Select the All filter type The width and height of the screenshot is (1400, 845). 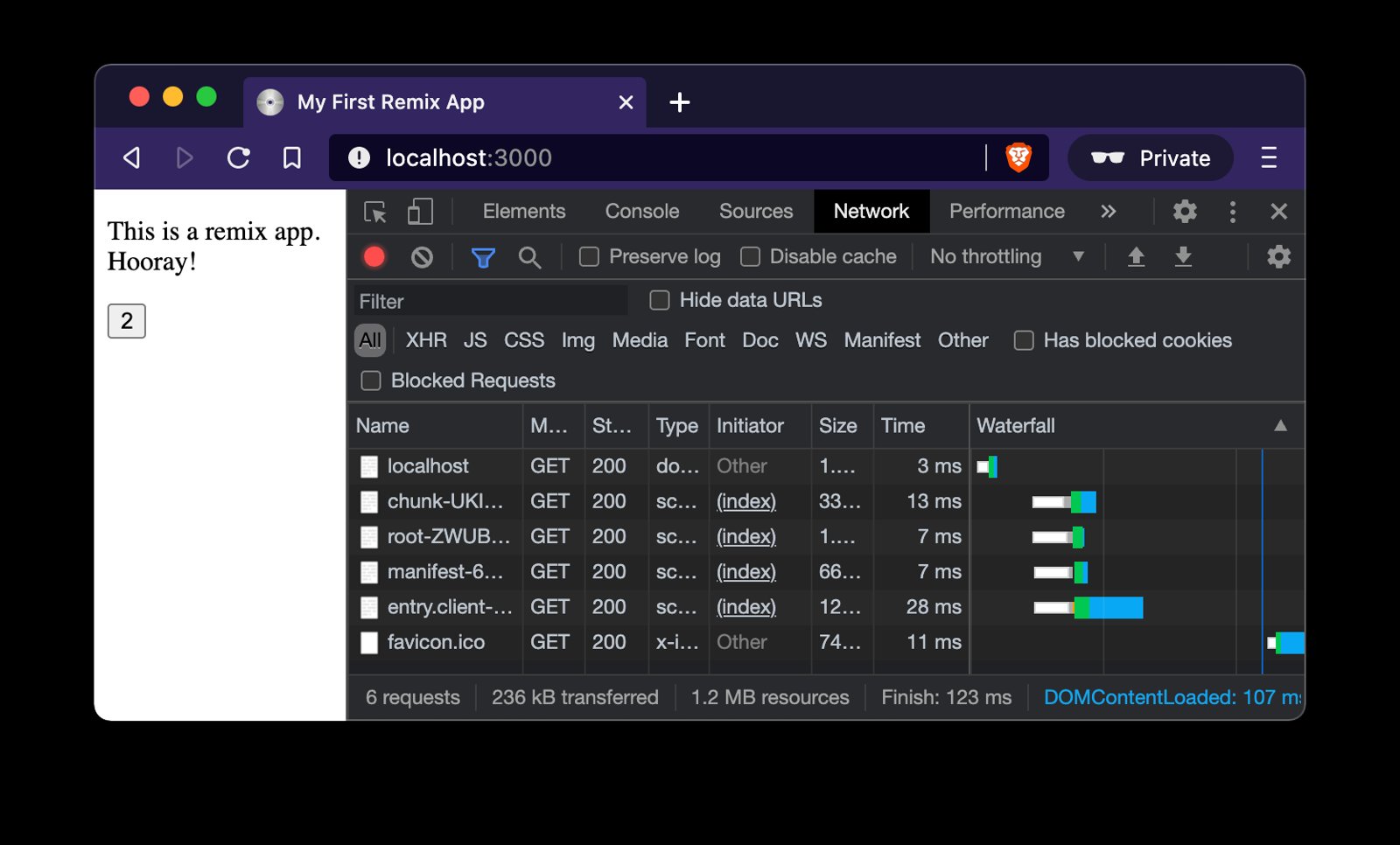tap(370, 340)
